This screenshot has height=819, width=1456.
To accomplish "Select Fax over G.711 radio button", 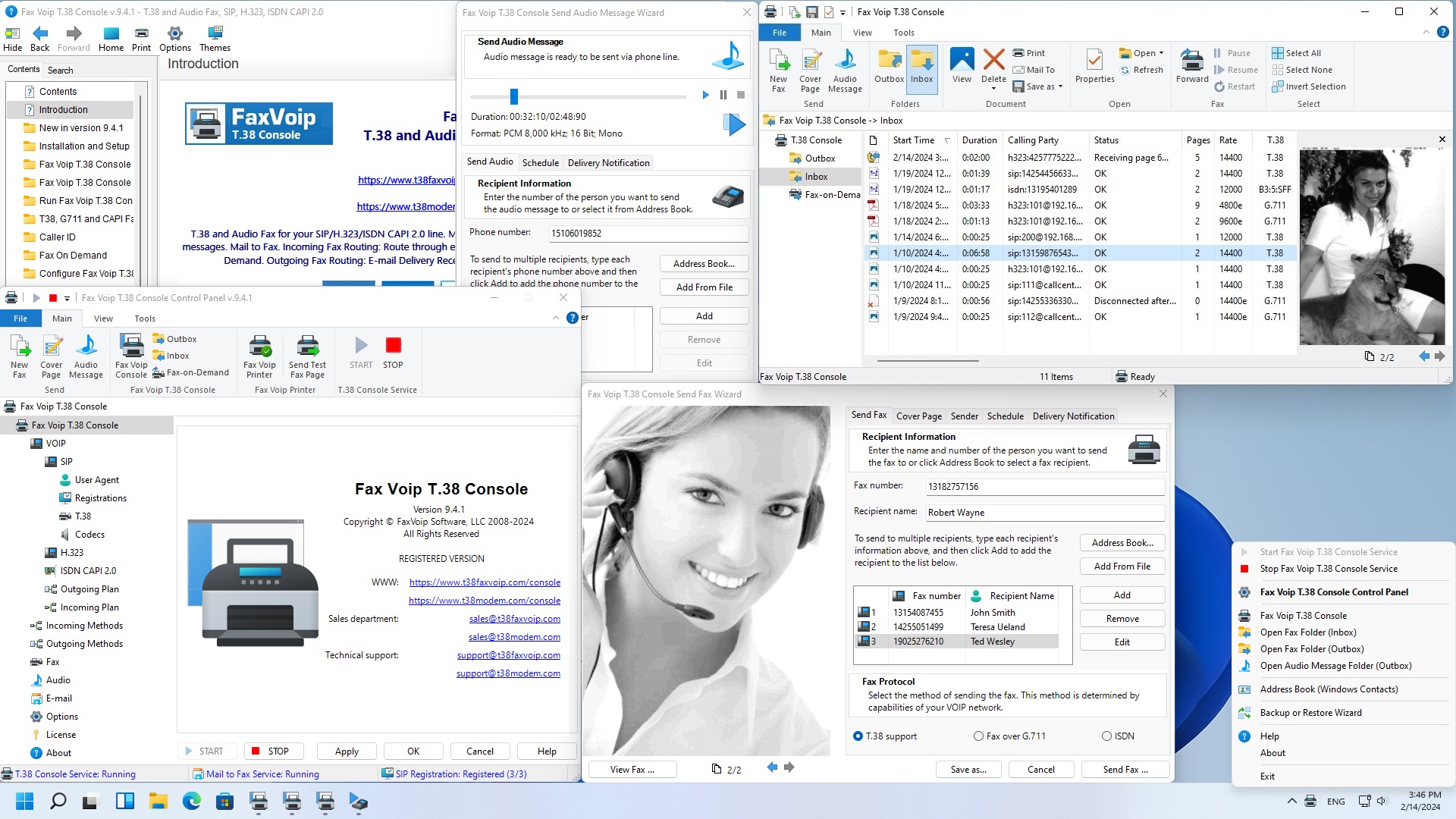I will pyautogui.click(x=978, y=735).
